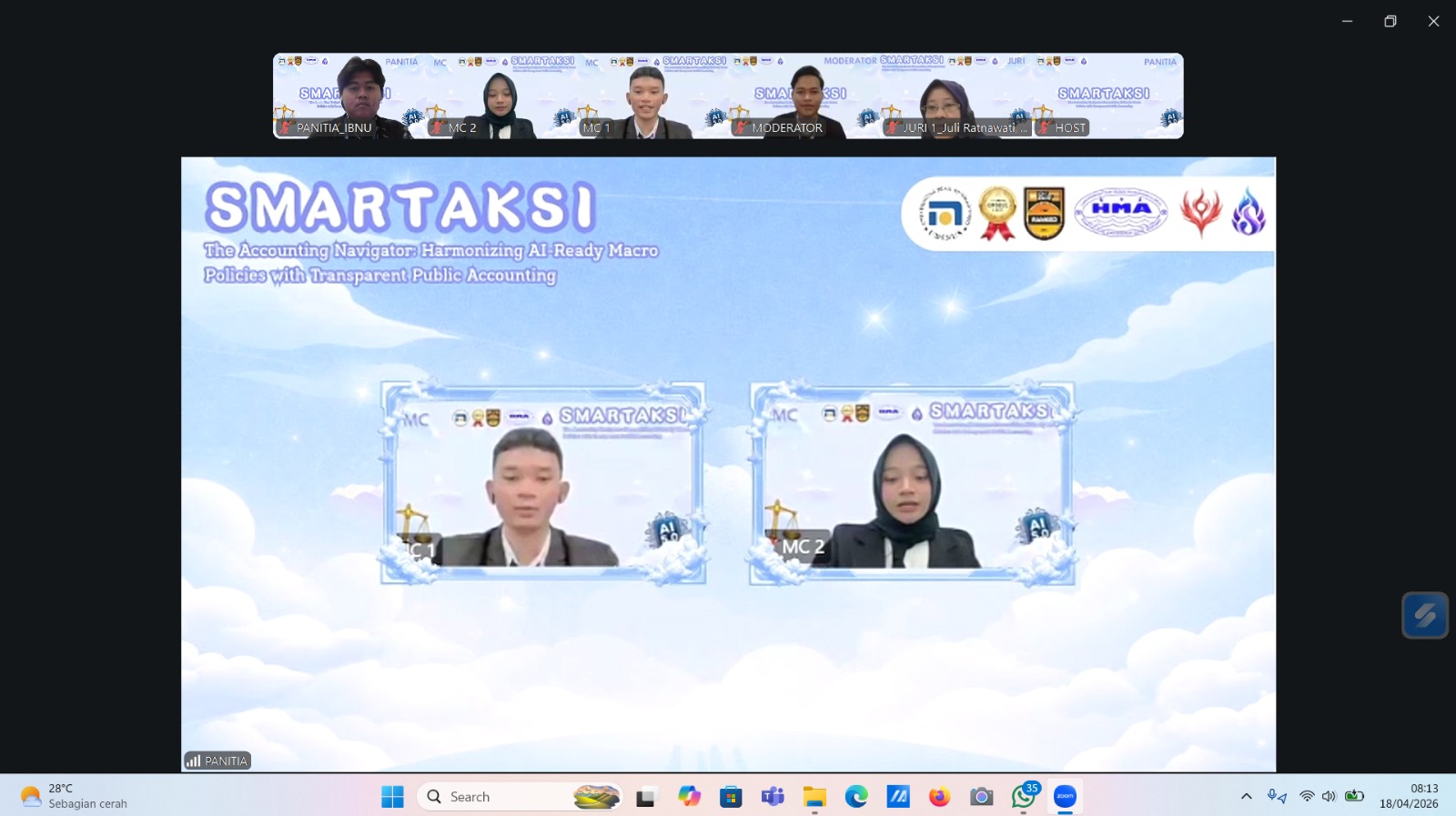Expand the hidden system tray icons chevron
This screenshot has width=1456, height=816.
tap(1246, 797)
